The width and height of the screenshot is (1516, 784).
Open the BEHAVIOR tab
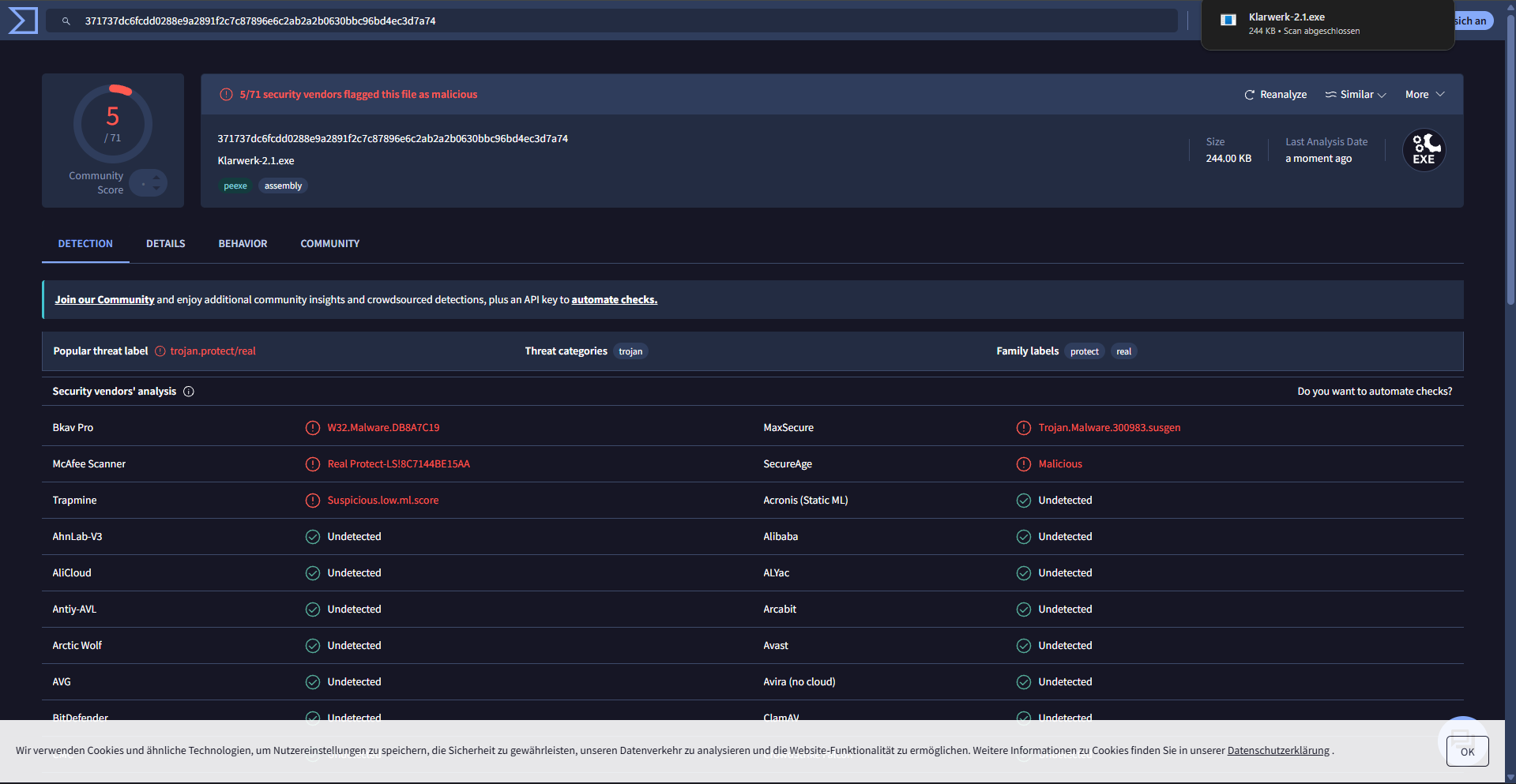click(243, 244)
